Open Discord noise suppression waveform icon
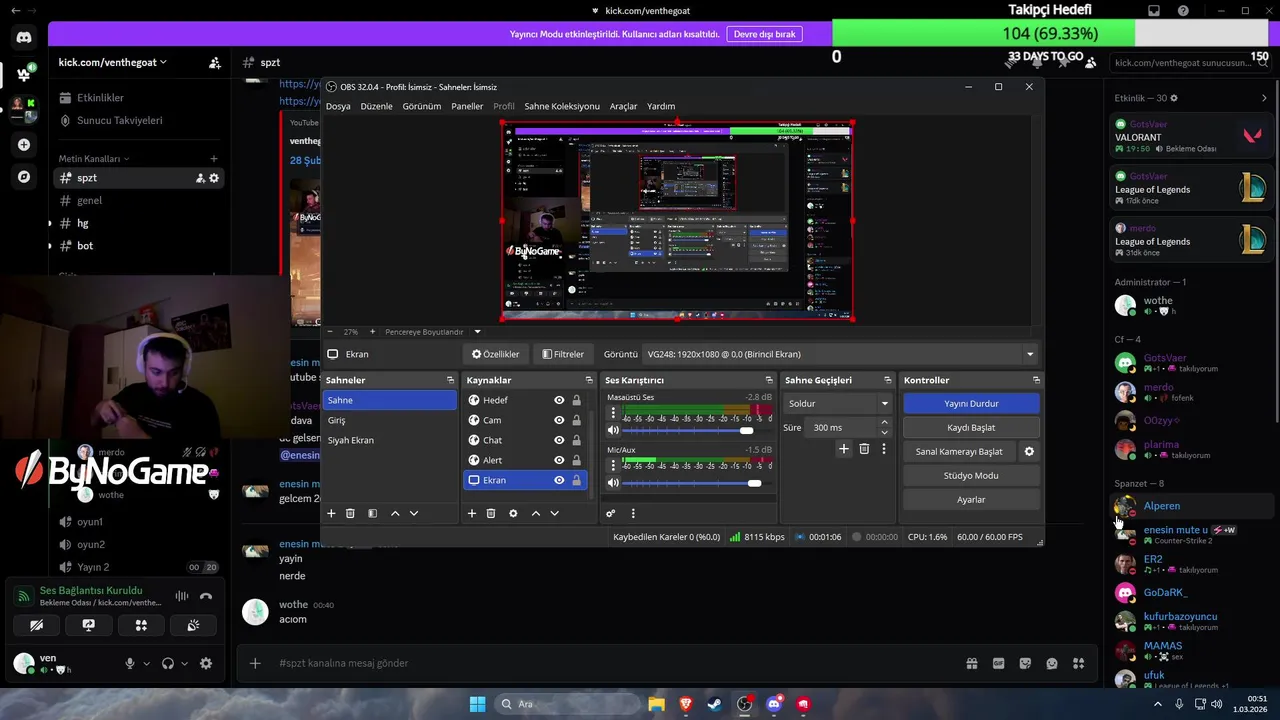 tap(182, 596)
